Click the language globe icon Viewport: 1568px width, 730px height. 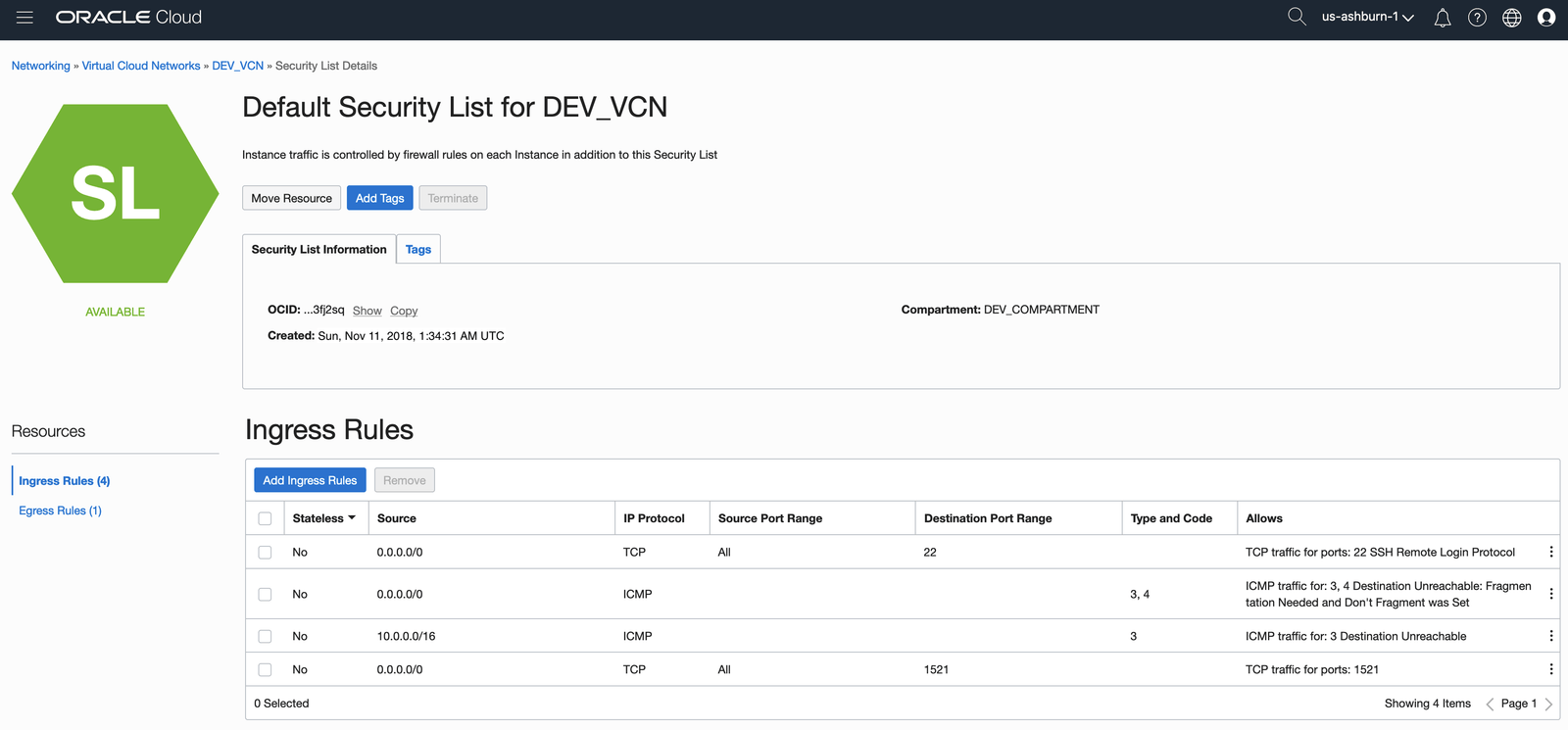coord(1512,18)
